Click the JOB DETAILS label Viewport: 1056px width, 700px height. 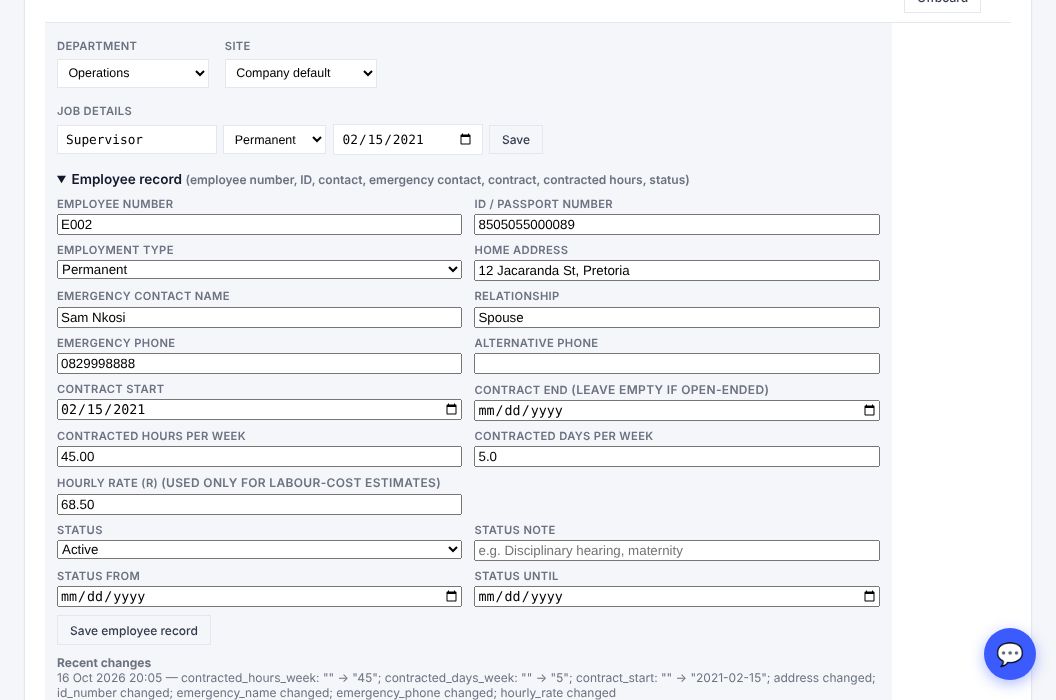94,110
